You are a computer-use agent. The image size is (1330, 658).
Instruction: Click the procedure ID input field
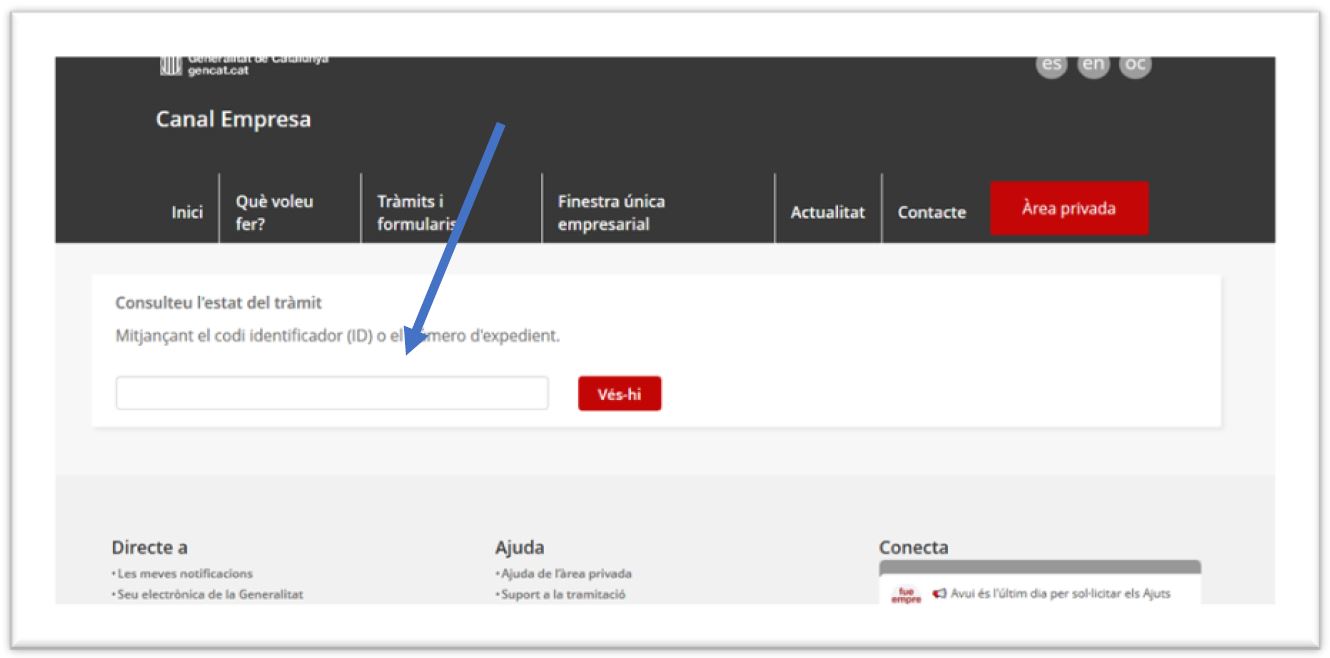pos(332,393)
